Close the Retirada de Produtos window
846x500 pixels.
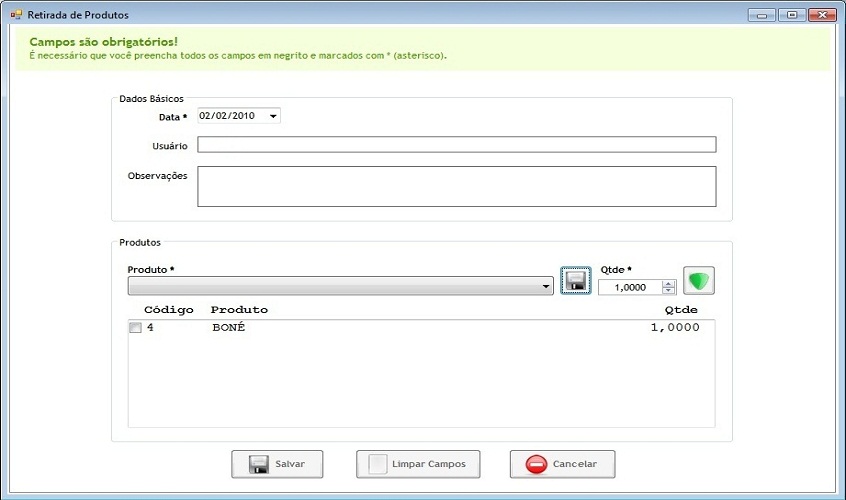(822, 15)
